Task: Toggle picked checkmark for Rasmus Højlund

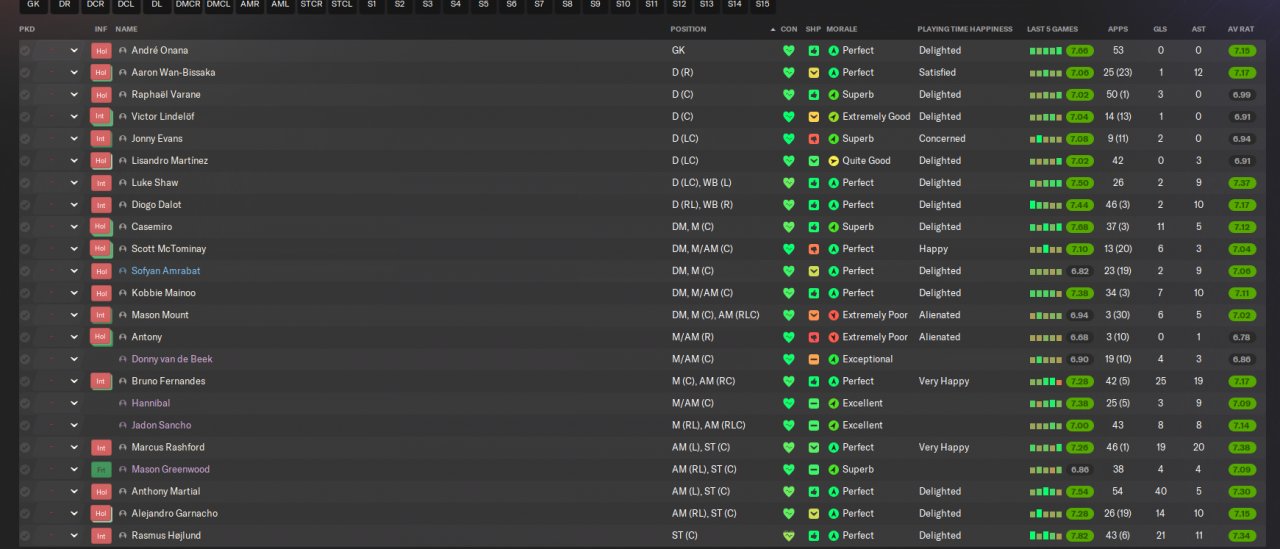Action: click(x=25, y=535)
